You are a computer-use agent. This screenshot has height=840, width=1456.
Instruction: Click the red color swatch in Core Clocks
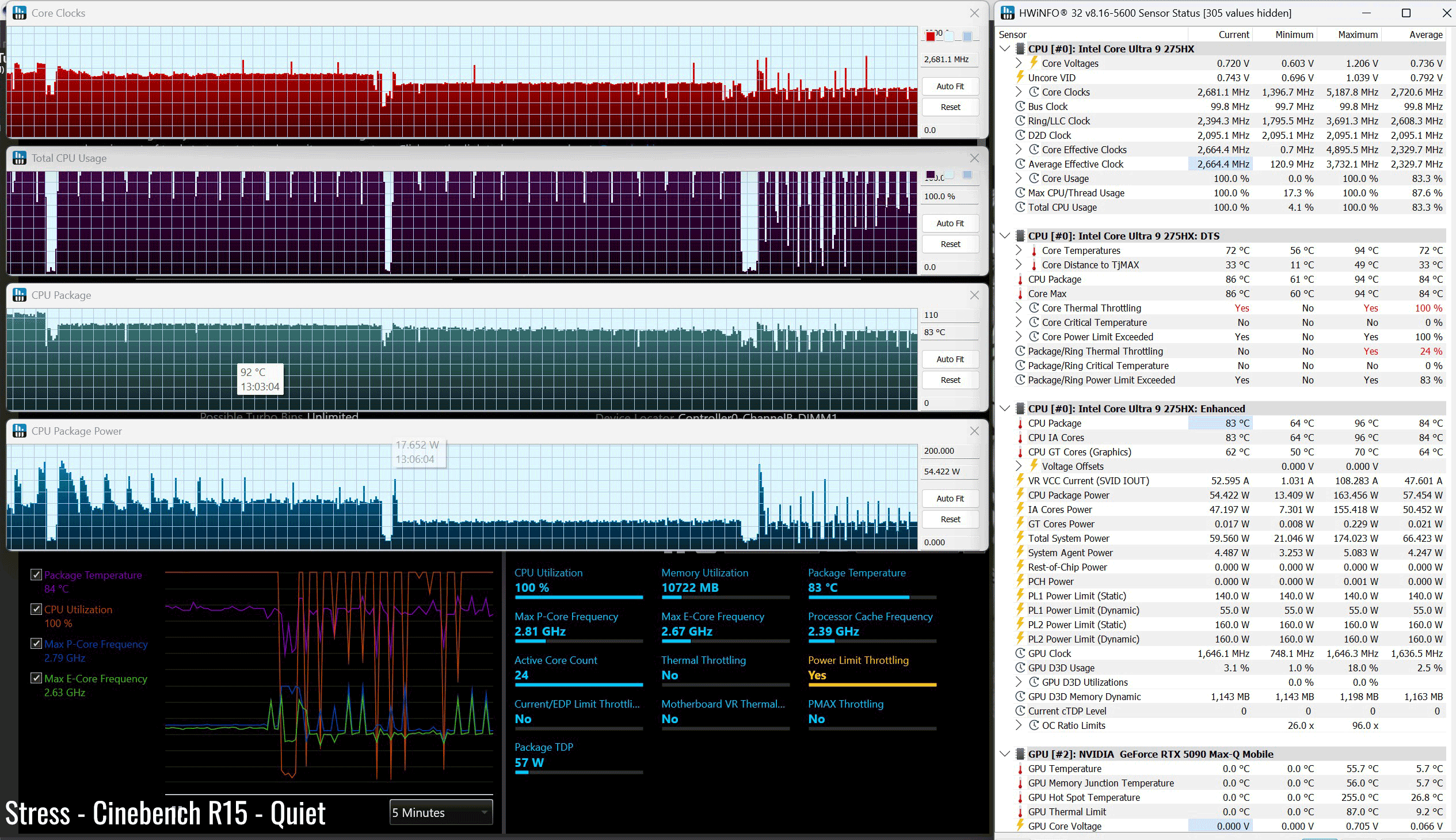(930, 37)
